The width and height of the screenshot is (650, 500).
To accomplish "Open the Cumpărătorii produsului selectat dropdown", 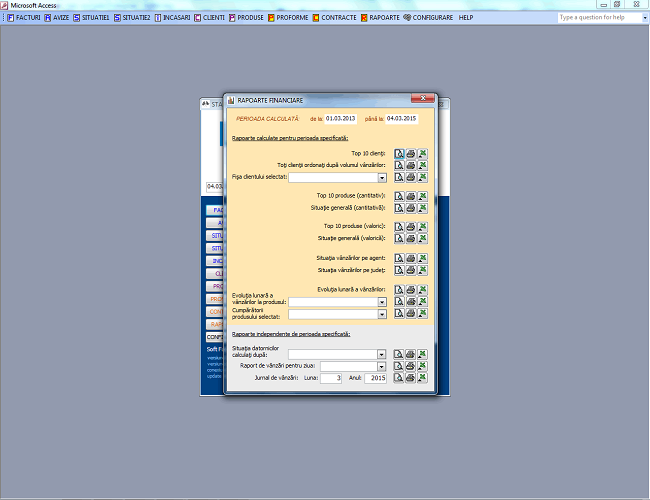I will (x=382, y=315).
